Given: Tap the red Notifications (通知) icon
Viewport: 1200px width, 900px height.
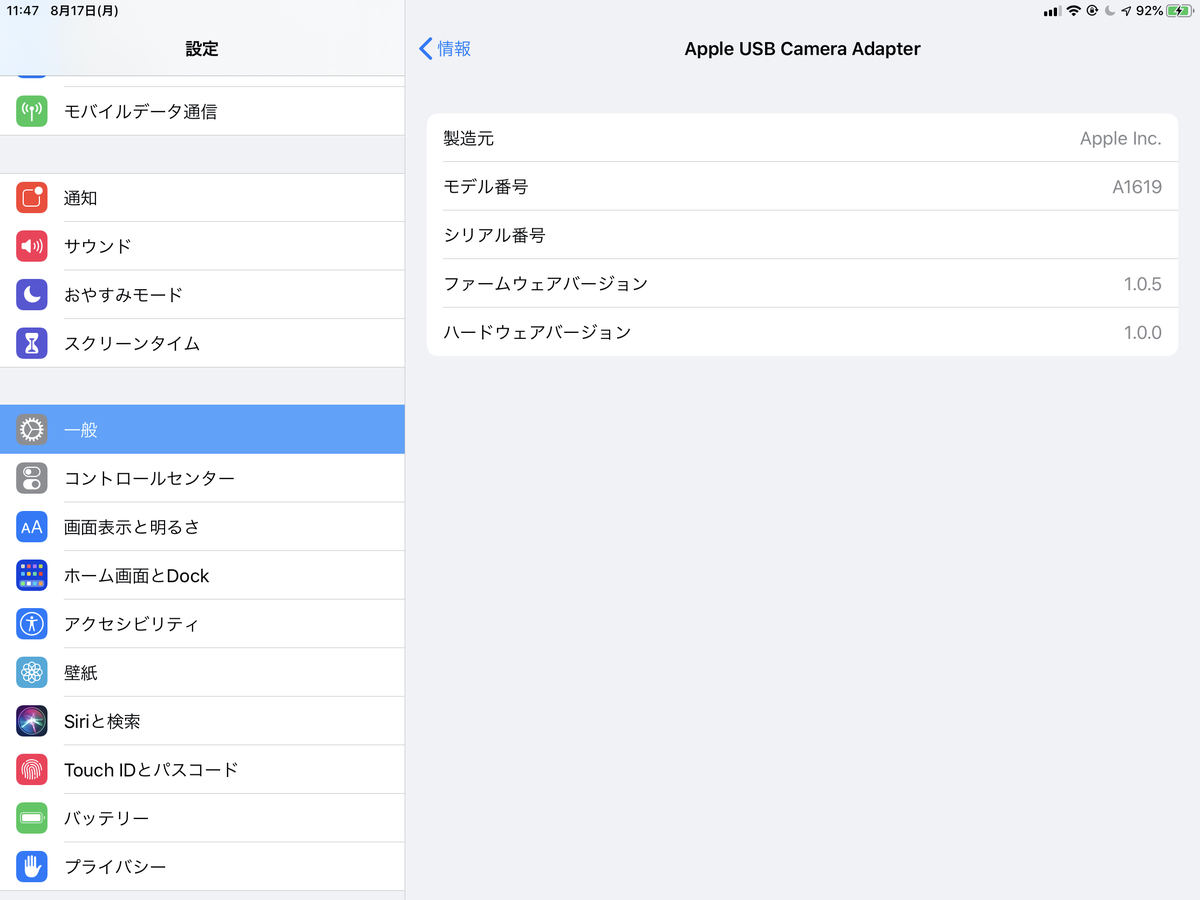Looking at the screenshot, I should click(x=32, y=198).
